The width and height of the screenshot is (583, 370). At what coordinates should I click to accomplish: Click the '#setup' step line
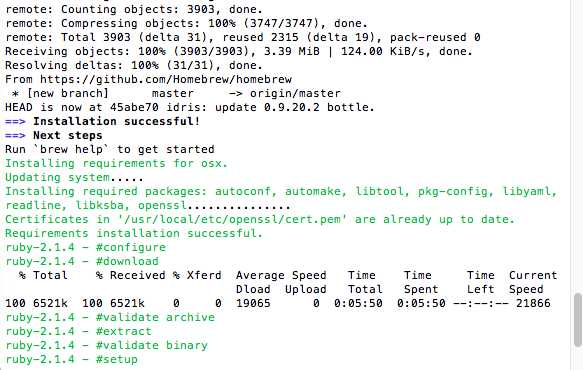click(71, 360)
